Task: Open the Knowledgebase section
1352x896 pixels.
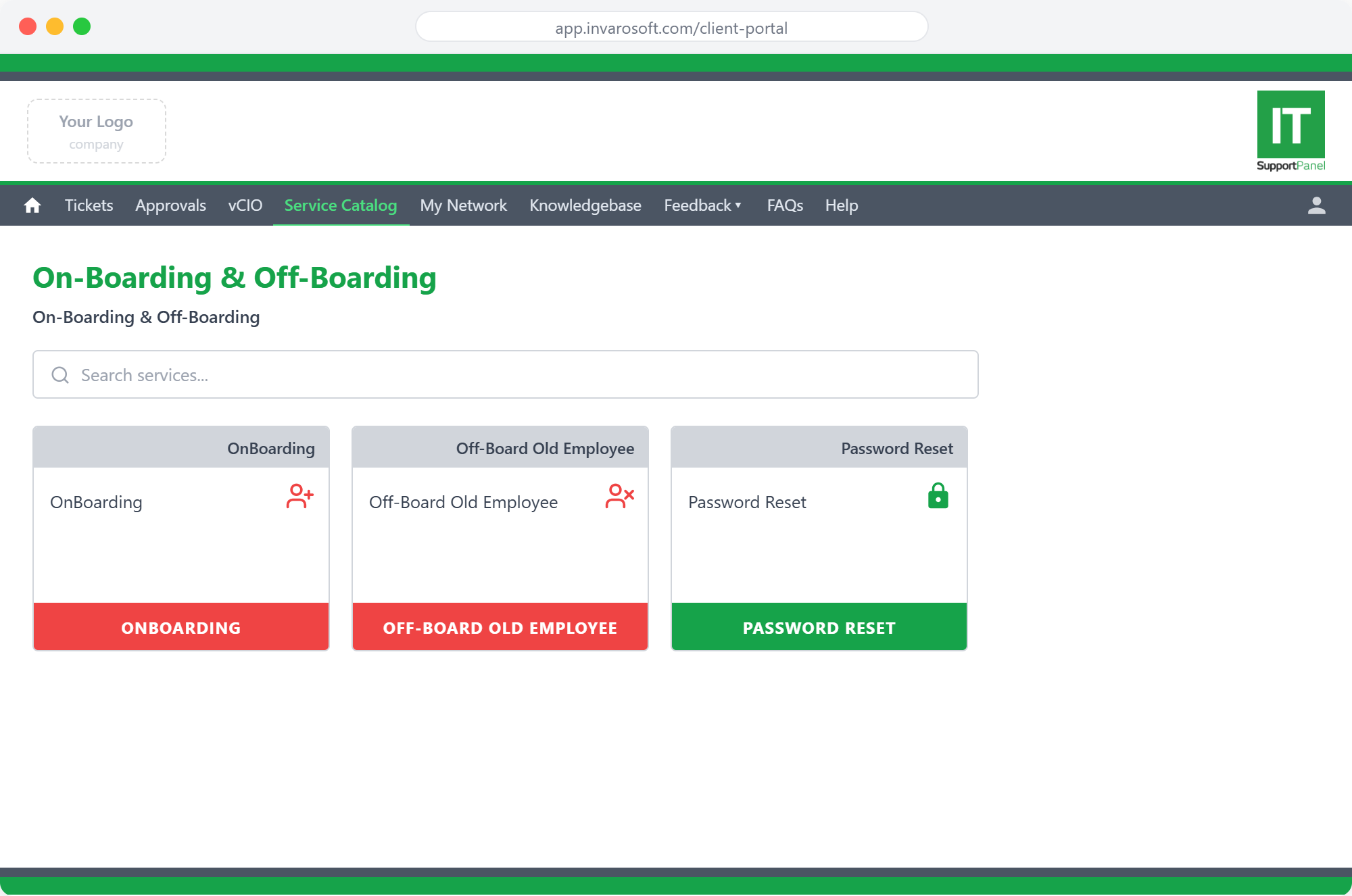Action: [585, 205]
